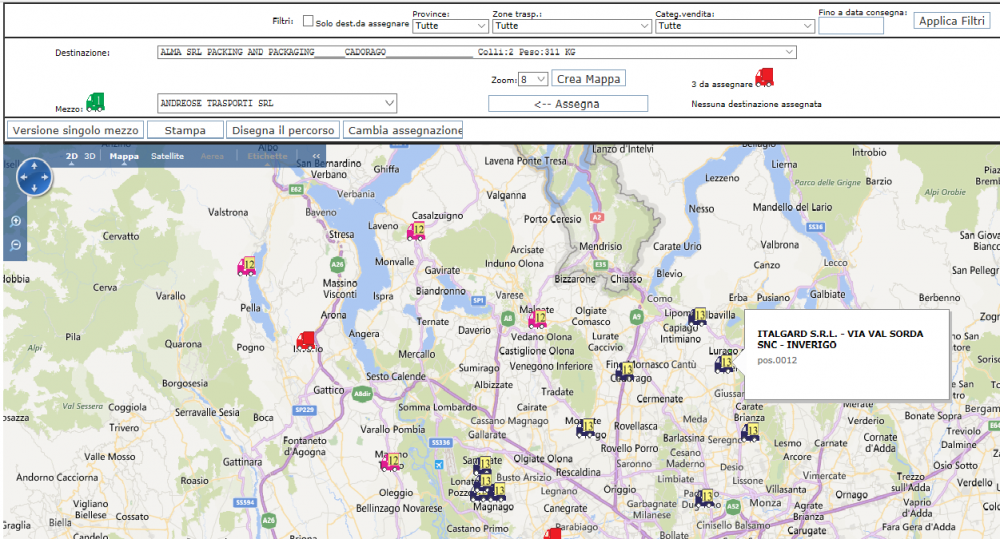Viewport: 1000px width, 539px height.
Task: Open the Categ.vendita dropdown
Action: point(735,26)
